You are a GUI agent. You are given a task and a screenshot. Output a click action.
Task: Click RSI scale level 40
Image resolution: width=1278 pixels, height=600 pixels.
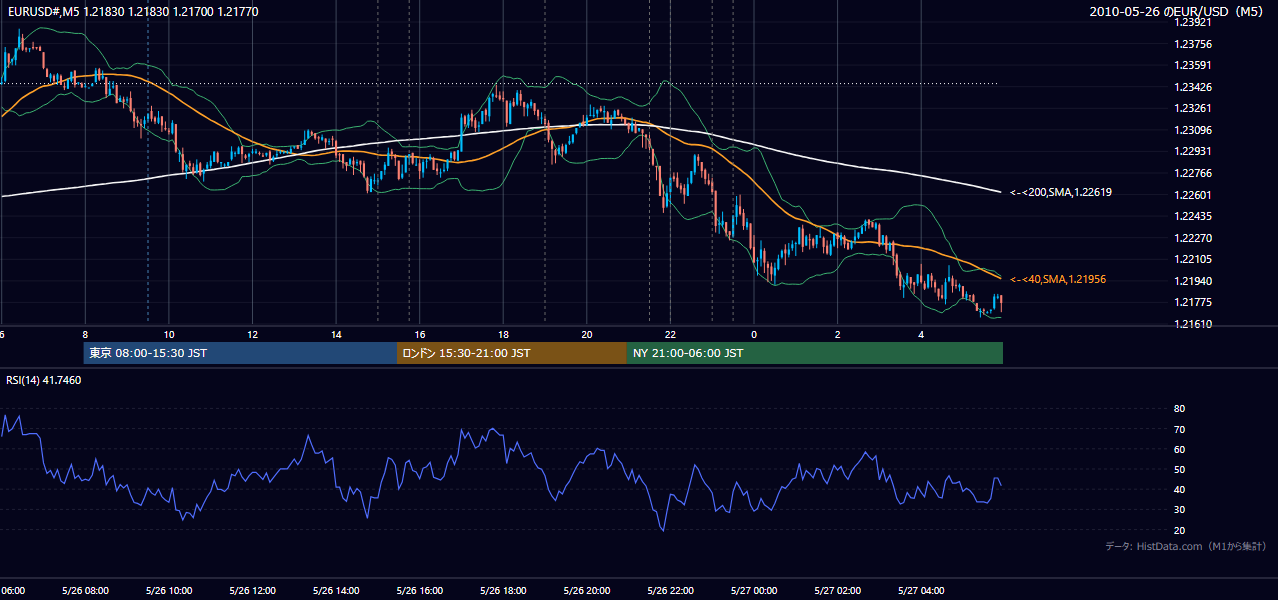coord(1180,489)
